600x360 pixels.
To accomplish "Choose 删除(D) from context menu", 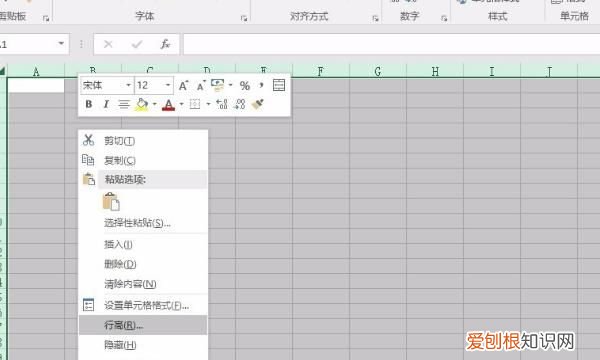I will pos(143,264).
